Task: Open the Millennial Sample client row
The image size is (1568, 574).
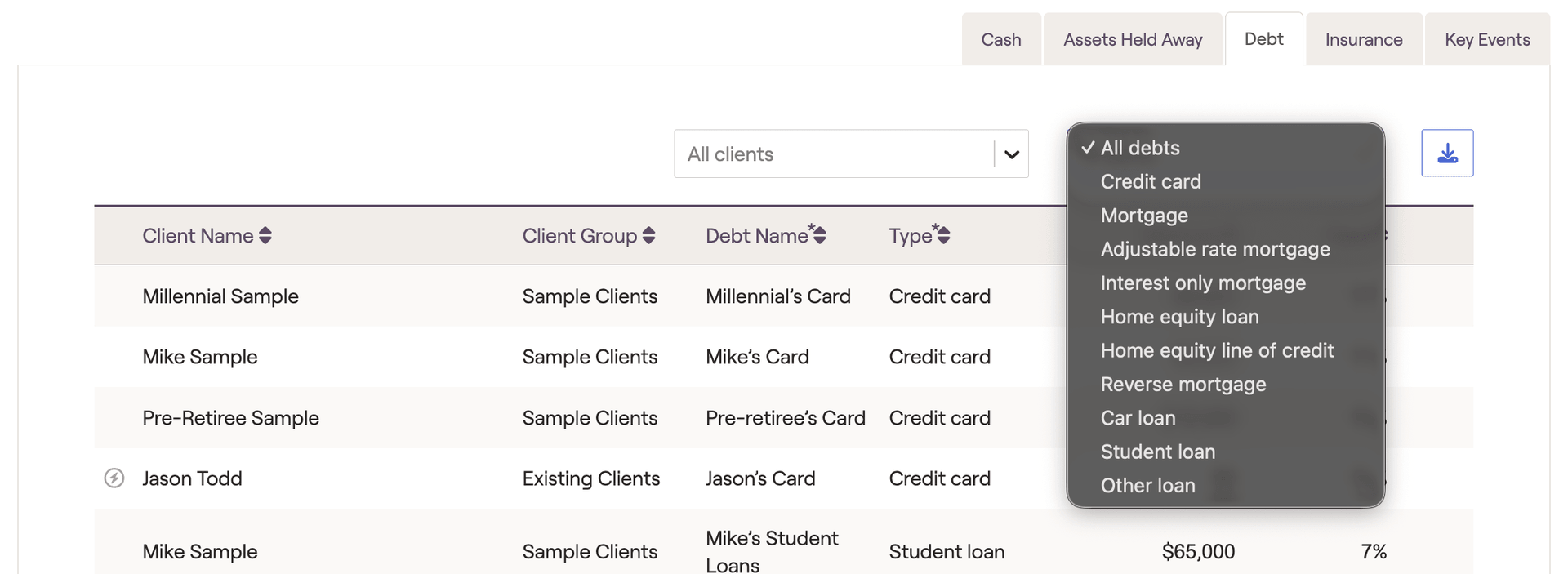Action: tap(220, 296)
